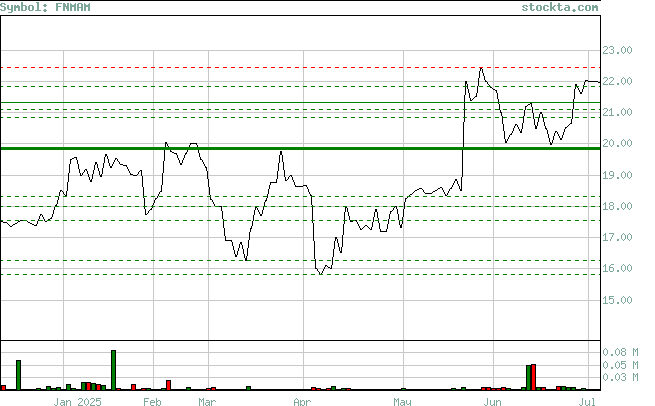Click the 21.00 price axis label

point(617,112)
